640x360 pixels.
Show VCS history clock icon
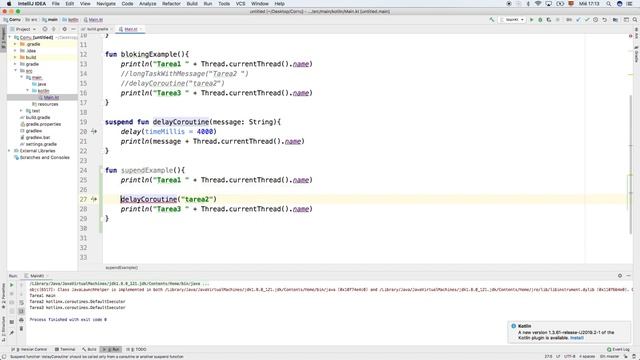click(596, 20)
